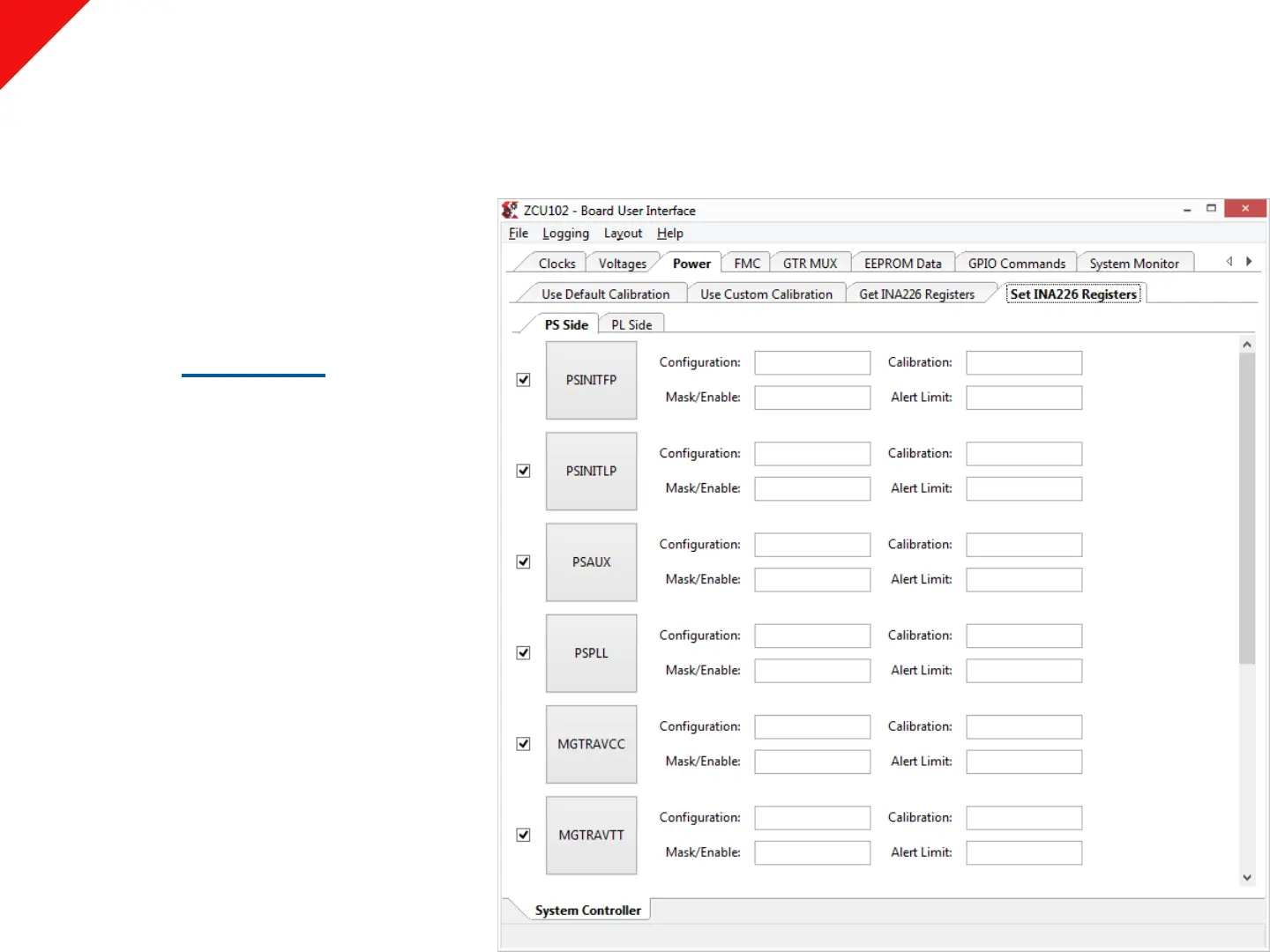The width and height of the screenshot is (1270, 952).
Task: Click the ZCU102 application icon in title bar
Action: 510,210
